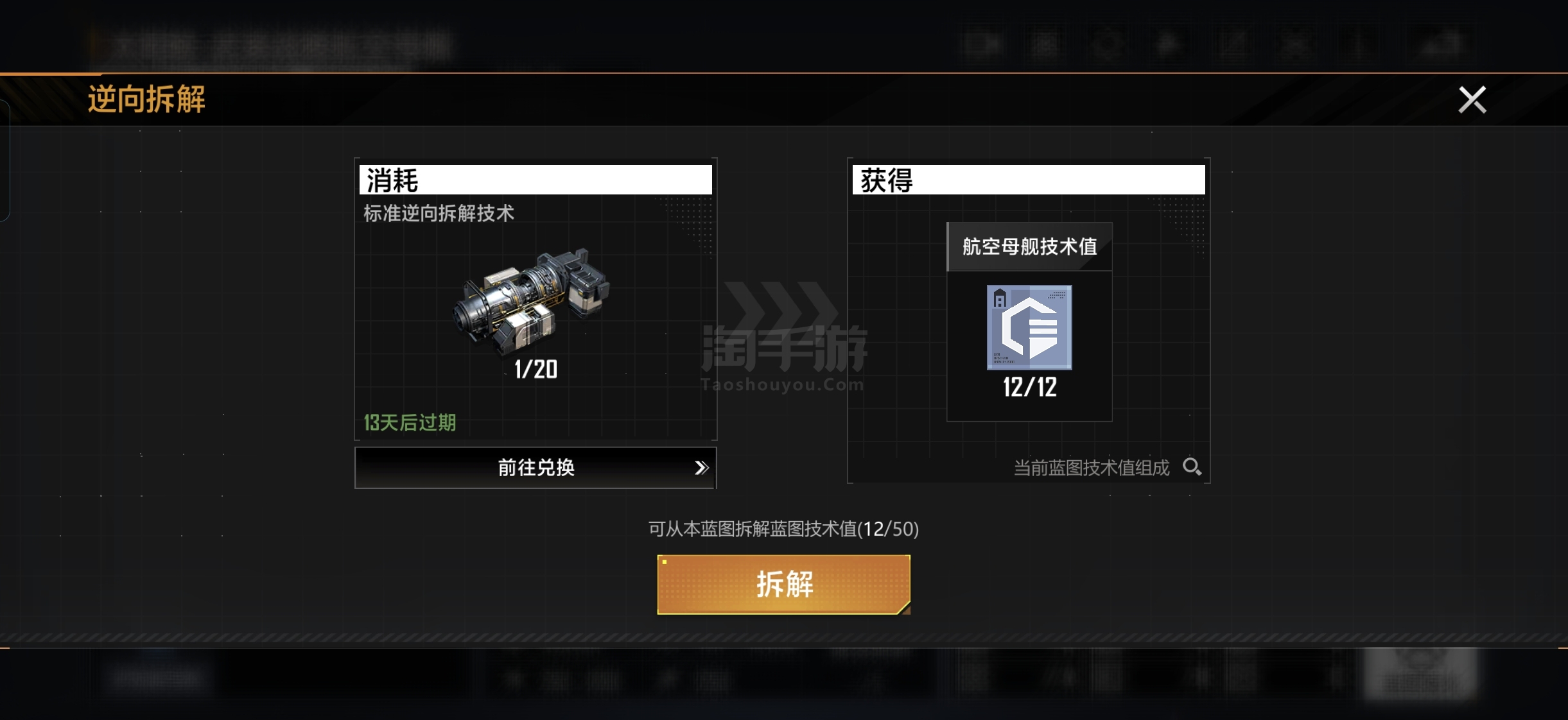Click the magnifier icon beside 当前蓝图技术值组成
This screenshot has height=720, width=1568.
click(x=1192, y=467)
